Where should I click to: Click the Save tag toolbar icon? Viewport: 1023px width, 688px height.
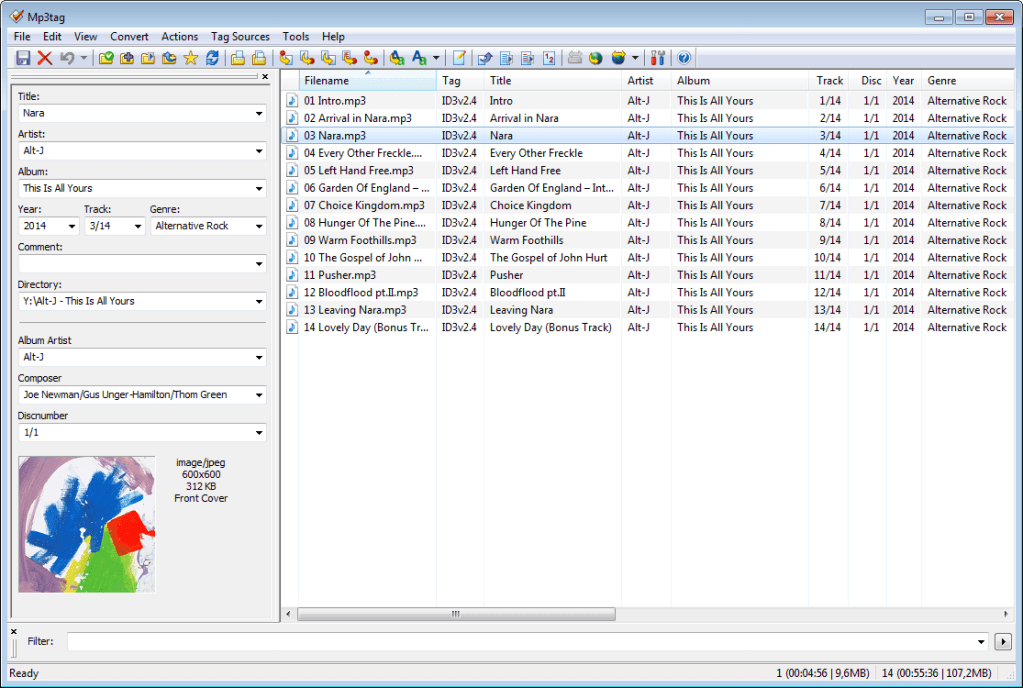click(x=24, y=58)
